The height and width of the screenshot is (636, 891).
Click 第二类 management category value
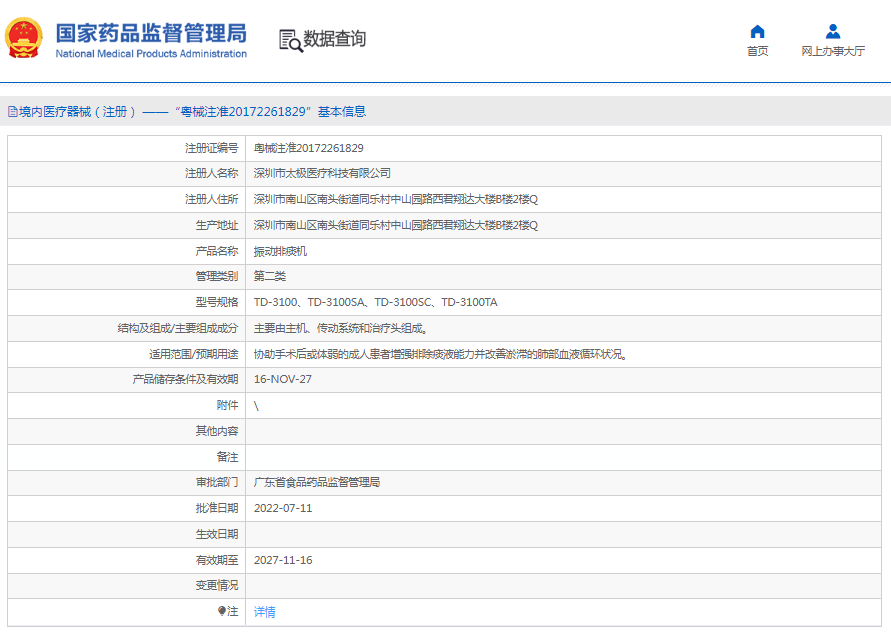270,276
